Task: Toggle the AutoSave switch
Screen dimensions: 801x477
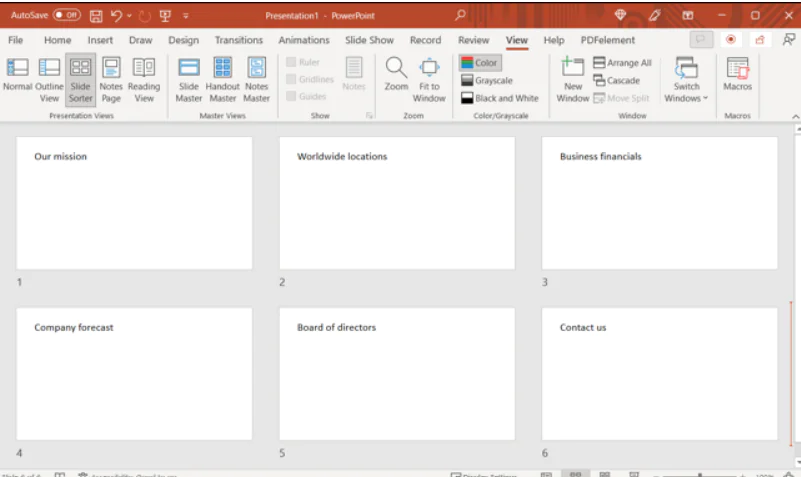Action: (67, 16)
